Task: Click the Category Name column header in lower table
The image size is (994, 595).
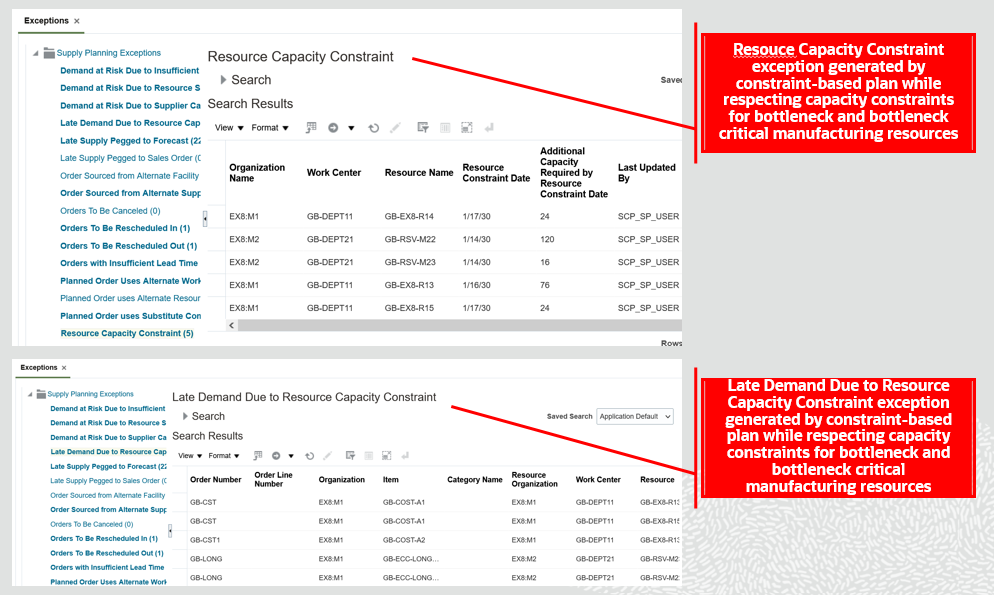Action: pyautogui.click(x=475, y=480)
